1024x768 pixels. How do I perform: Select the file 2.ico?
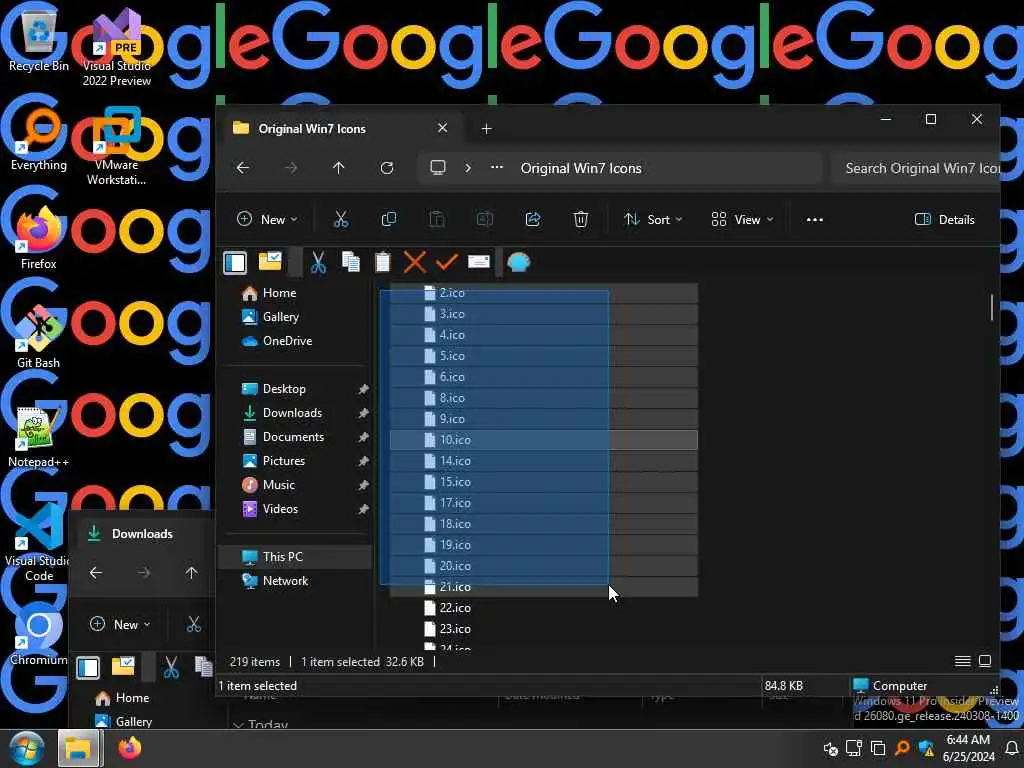[543, 293]
